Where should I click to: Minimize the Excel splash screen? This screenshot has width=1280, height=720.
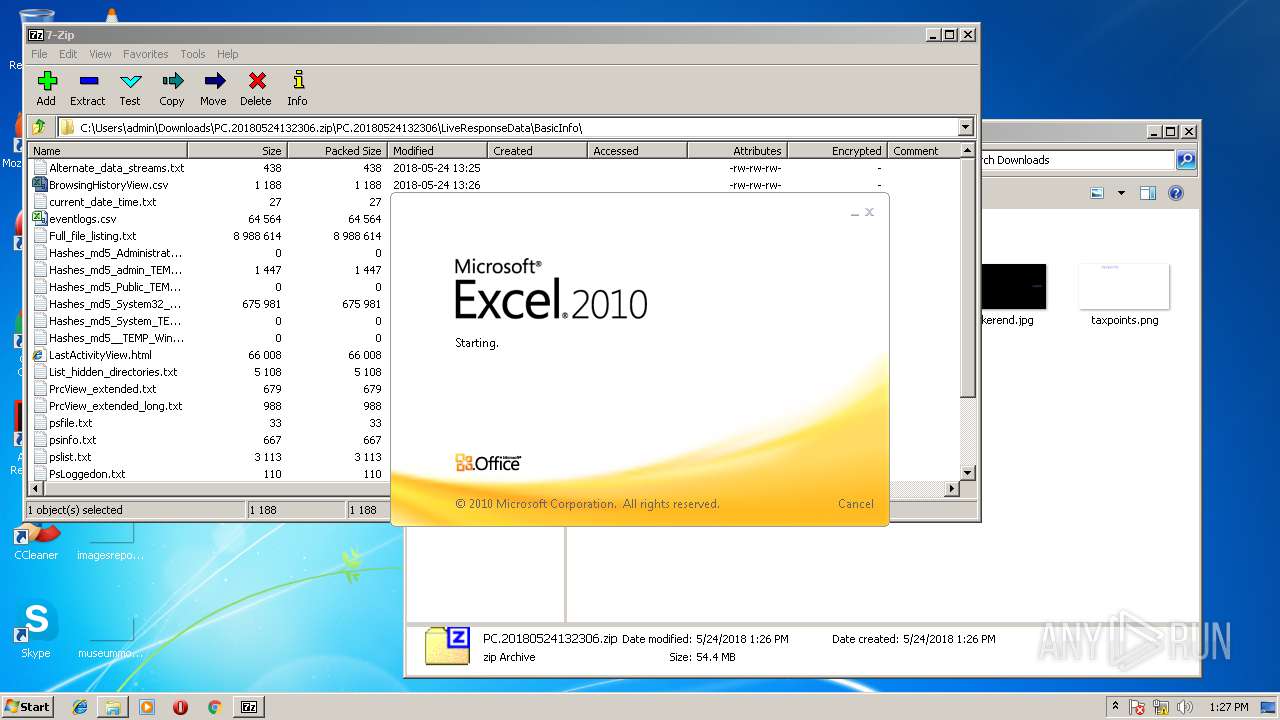coord(855,213)
